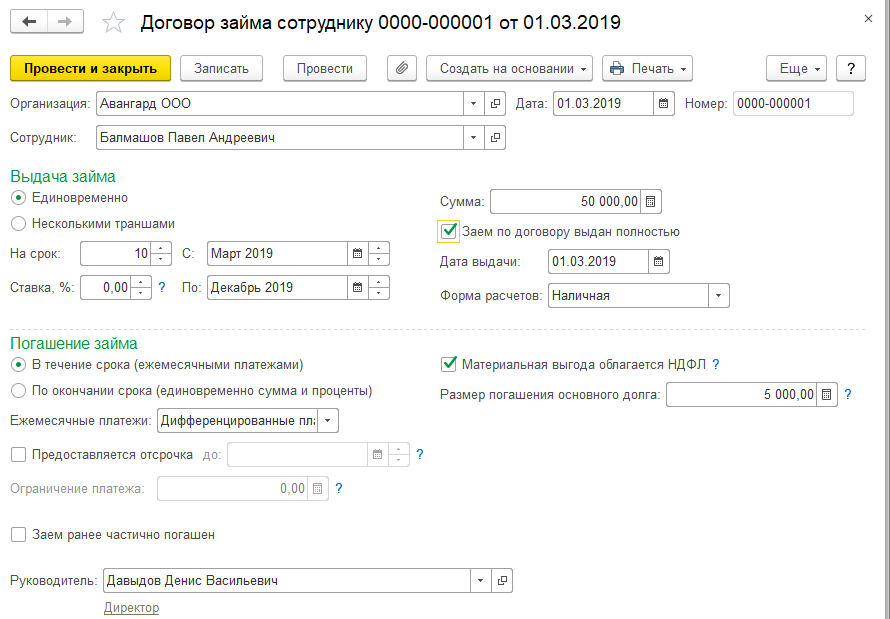Image resolution: width=890 pixels, height=619 pixels.
Task: Select По окончании срока repayment option
Action: (19, 391)
